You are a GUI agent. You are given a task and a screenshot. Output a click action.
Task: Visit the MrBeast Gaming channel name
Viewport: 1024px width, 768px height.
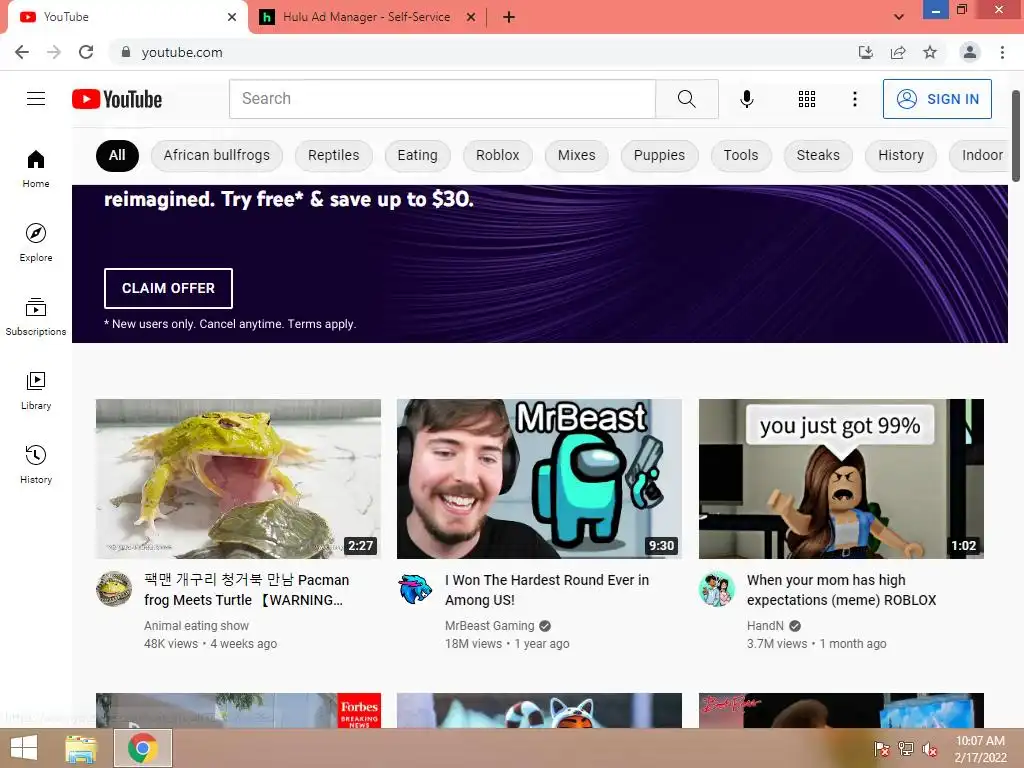[489, 626]
